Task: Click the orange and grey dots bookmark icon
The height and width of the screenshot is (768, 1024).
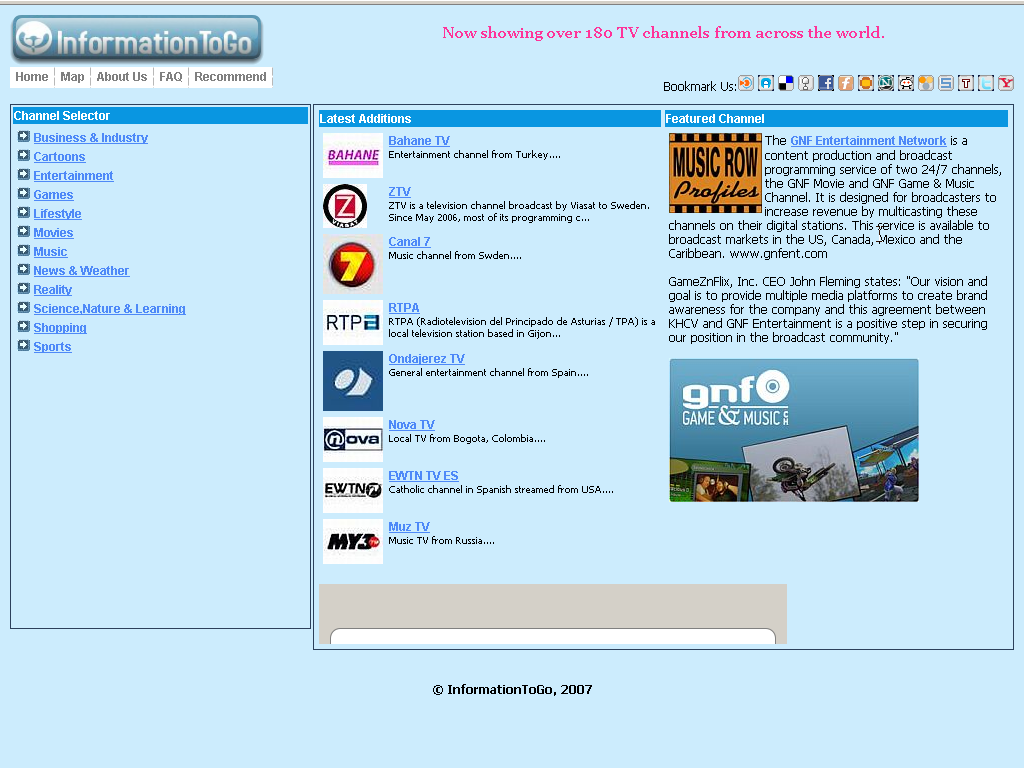Action: coord(925,83)
